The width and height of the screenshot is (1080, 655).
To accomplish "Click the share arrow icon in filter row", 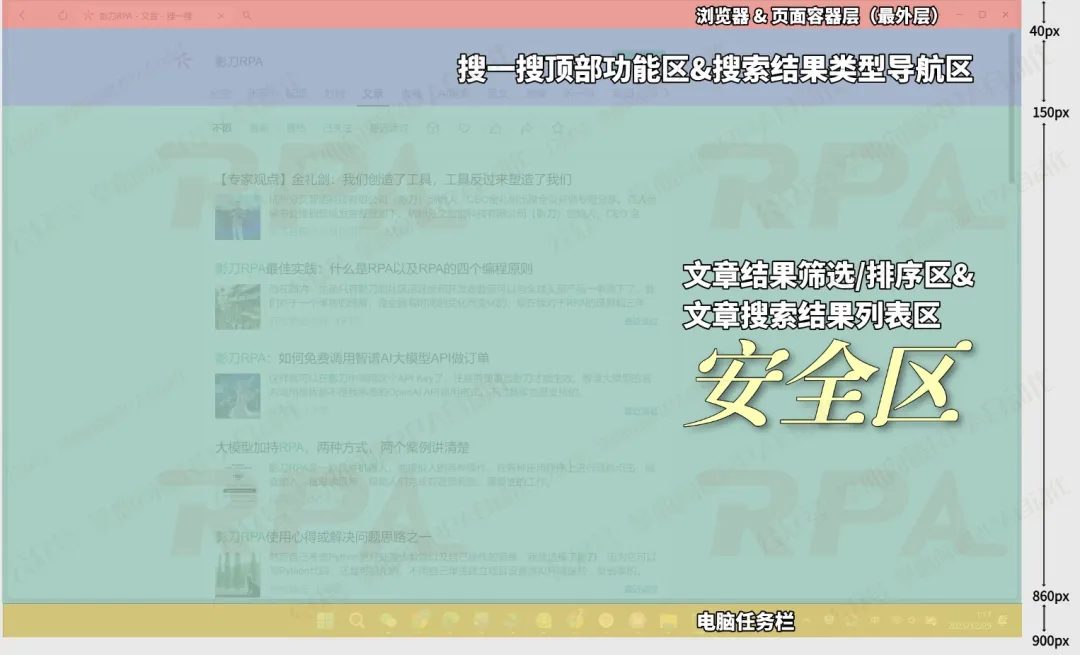I will [x=527, y=128].
